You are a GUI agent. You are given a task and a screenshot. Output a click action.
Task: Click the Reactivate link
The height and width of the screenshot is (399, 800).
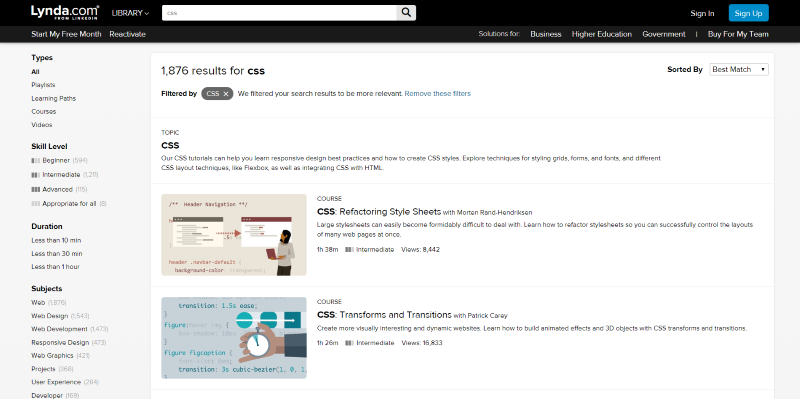pyautogui.click(x=128, y=34)
